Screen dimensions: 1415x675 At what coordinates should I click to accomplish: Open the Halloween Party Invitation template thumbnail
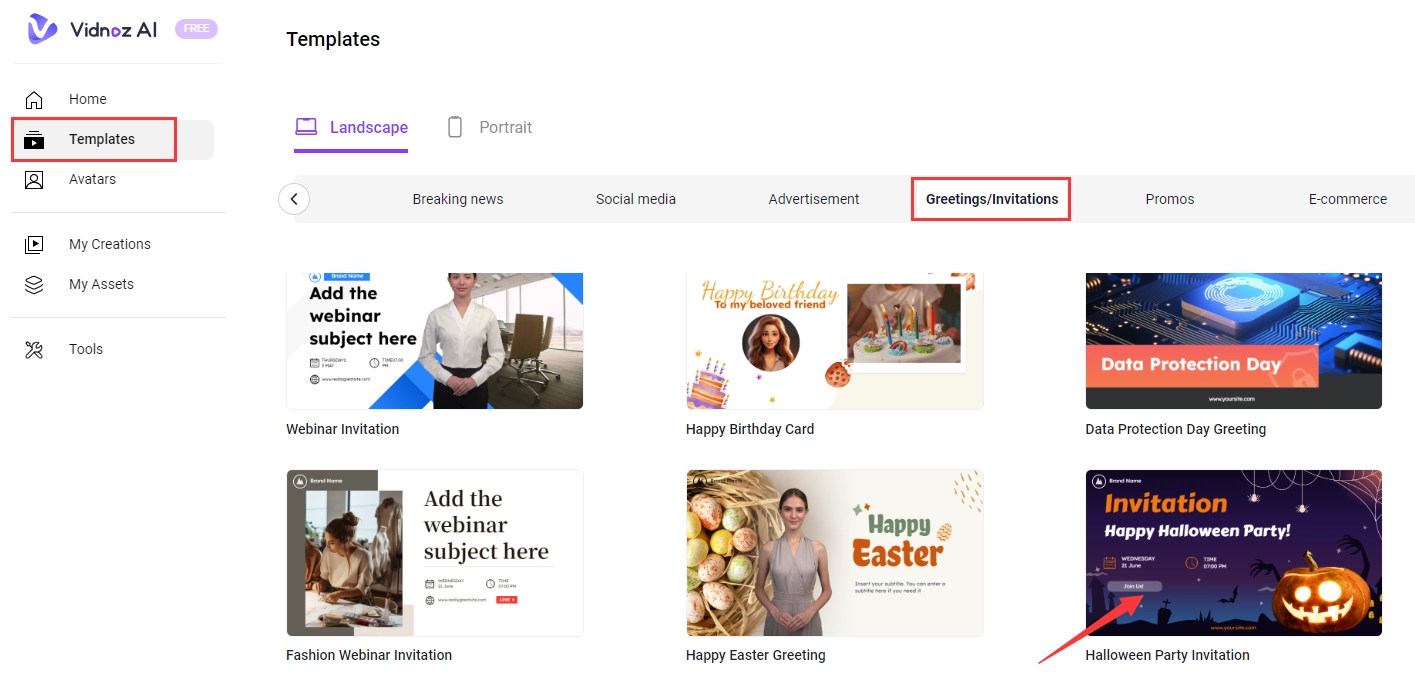coord(1233,552)
